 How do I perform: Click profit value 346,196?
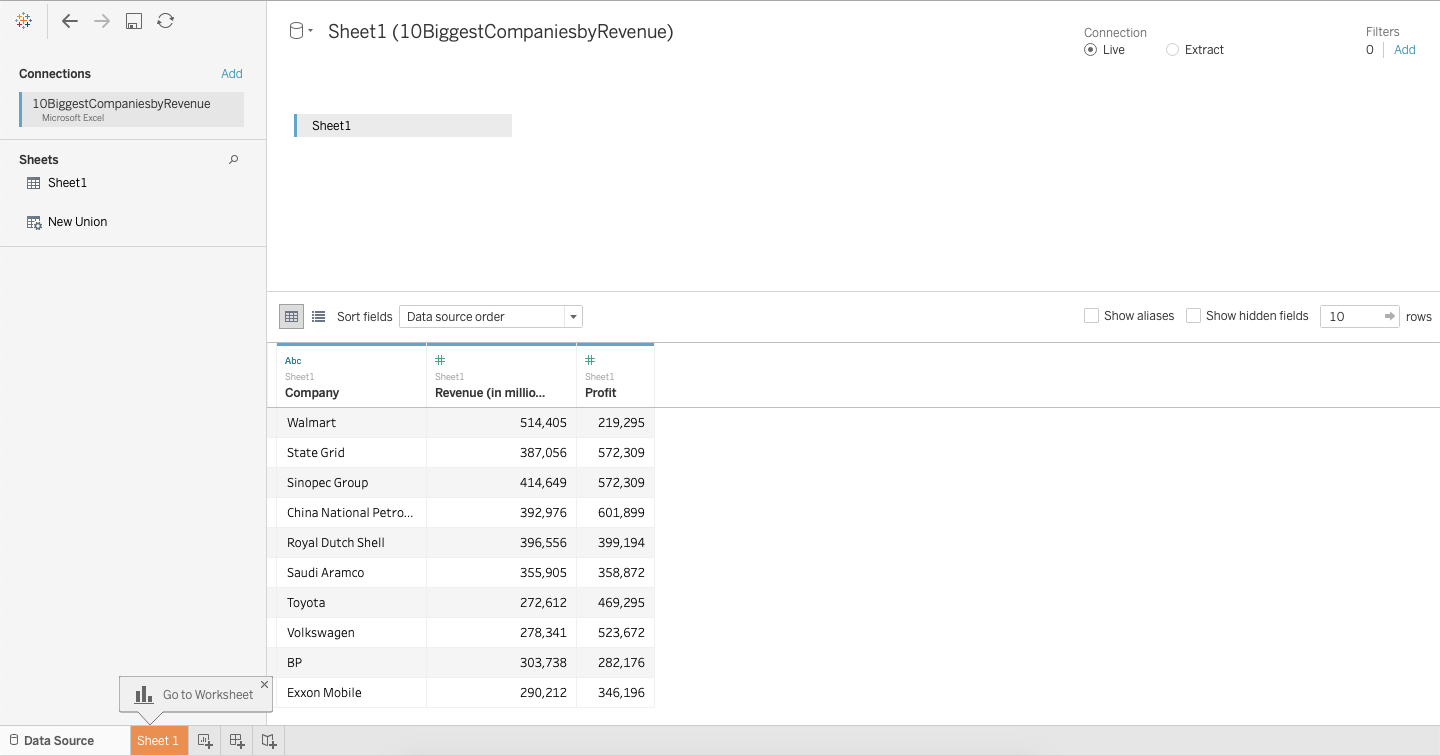tap(621, 693)
